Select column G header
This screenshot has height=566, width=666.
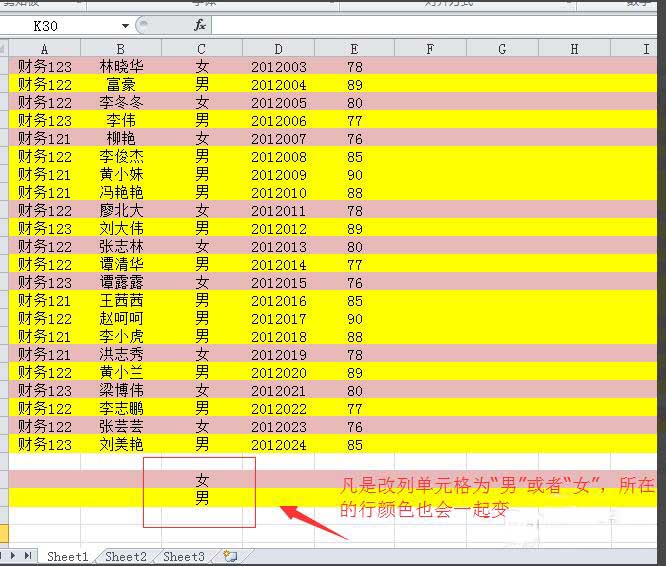[502, 48]
